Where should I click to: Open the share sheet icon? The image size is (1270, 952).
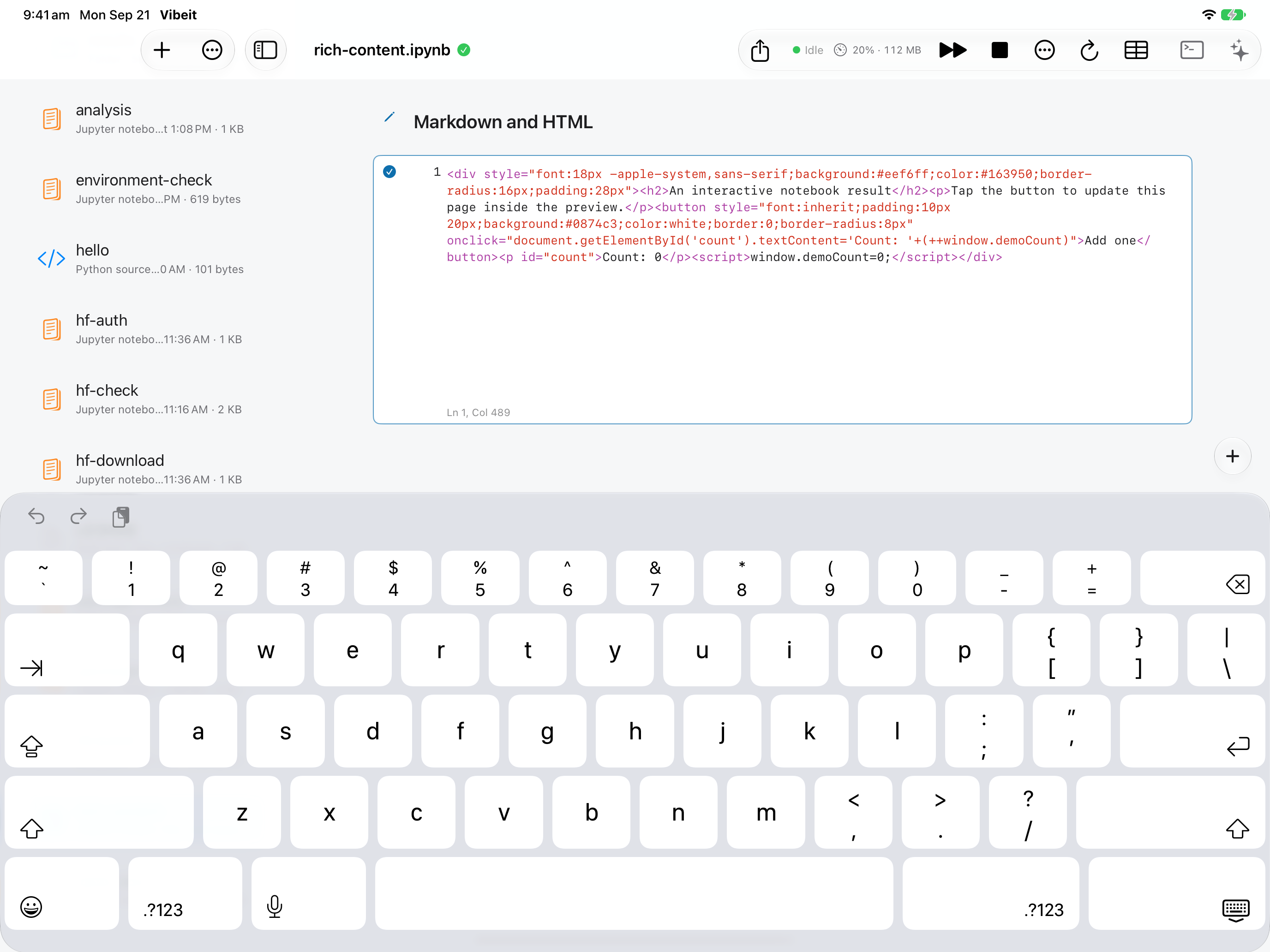tap(760, 50)
